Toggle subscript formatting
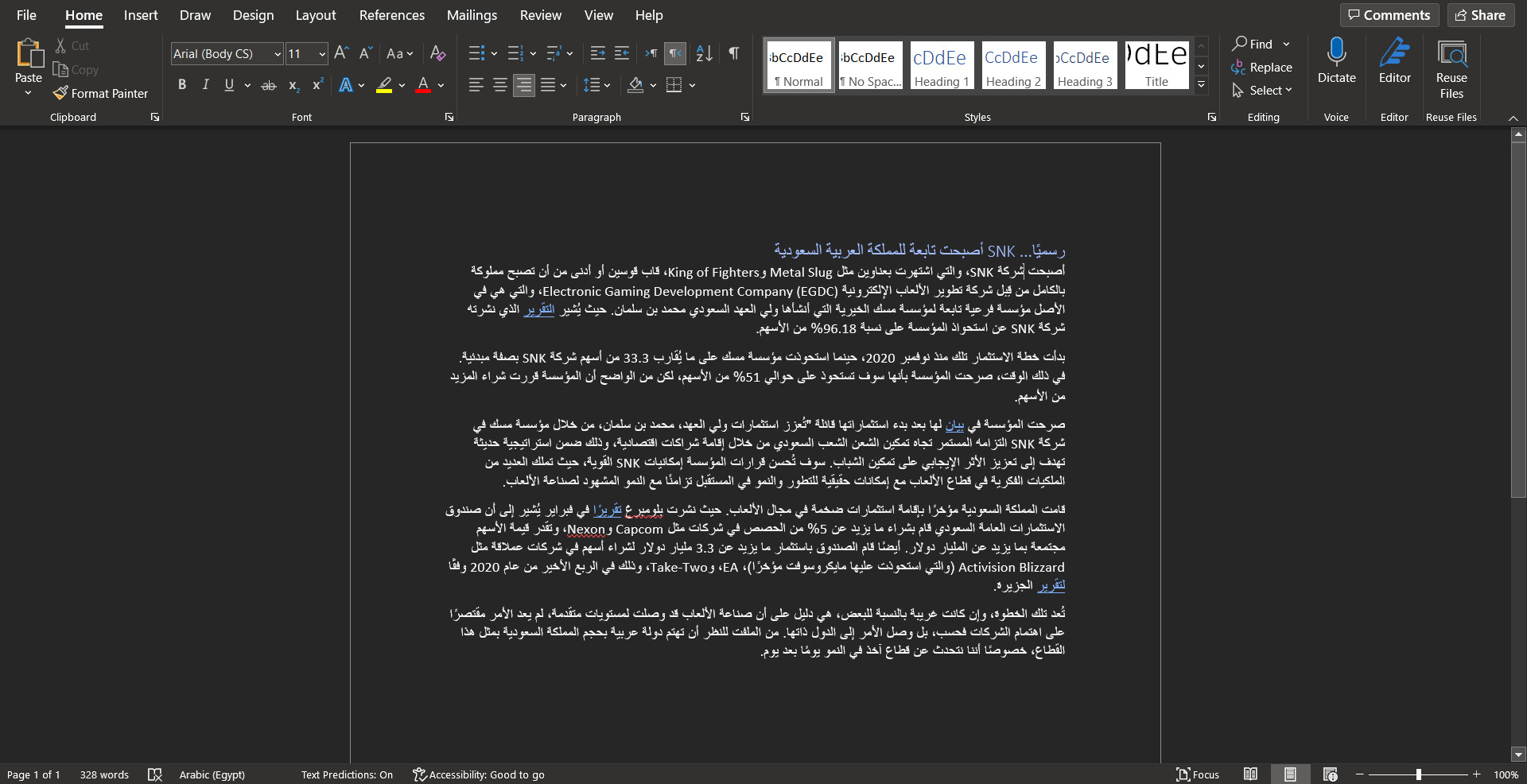This screenshot has width=1527, height=784. (293, 85)
